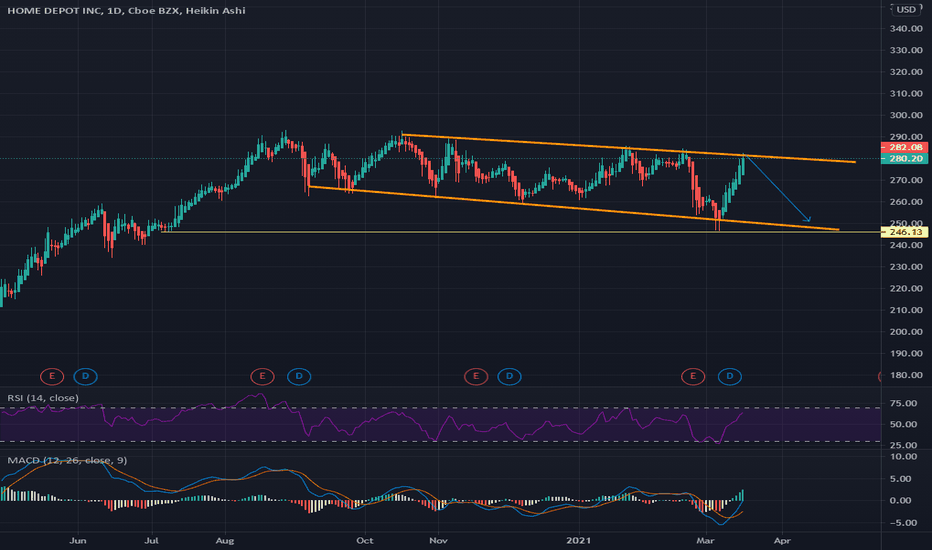Viewport: 932px width, 550px height.
Task: Select the lower orange channel trendline
Action: coord(574,208)
